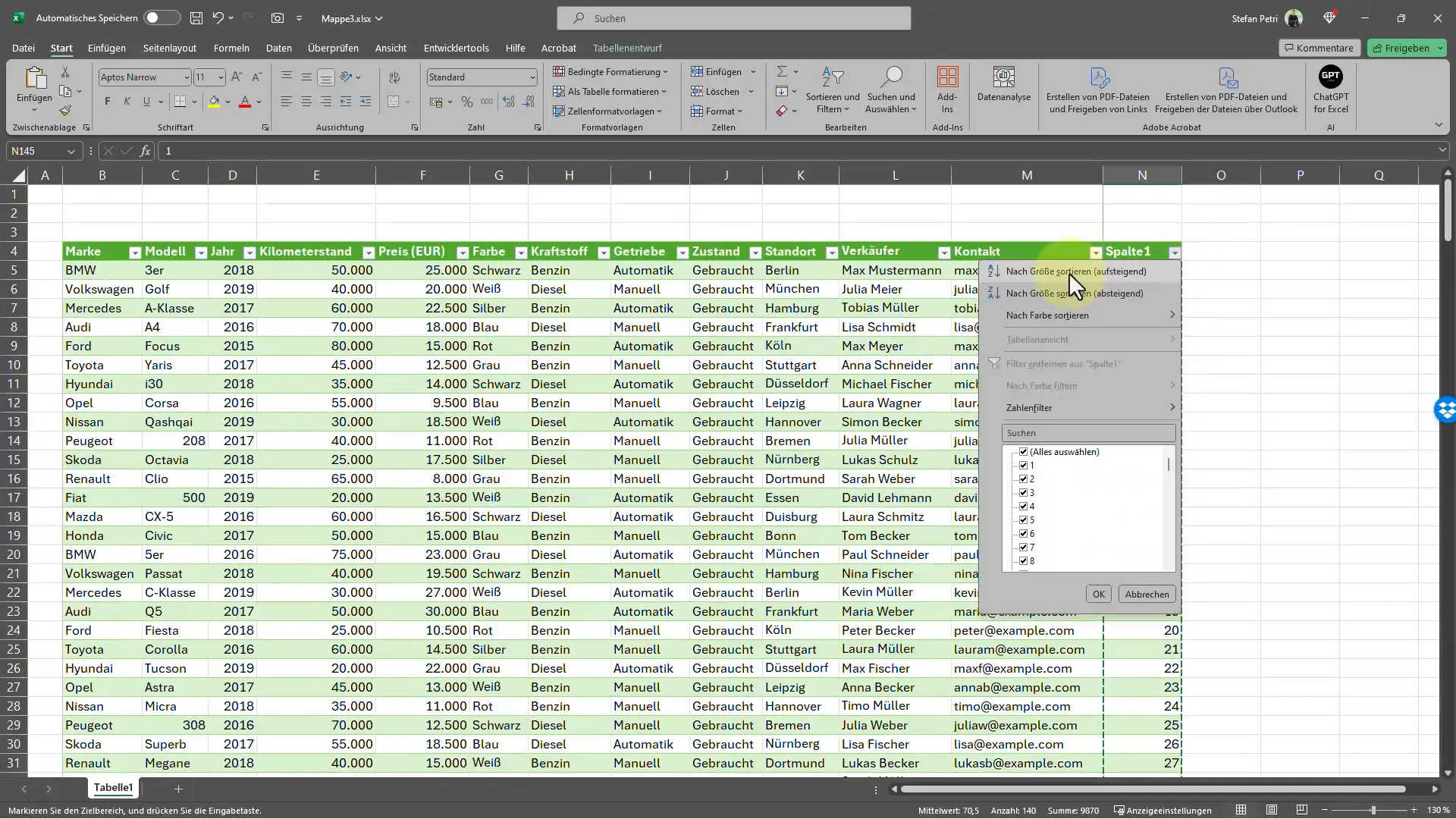Click OK in the filter menu
Viewport: 1456px width, 819px height.
(1098, 595)
